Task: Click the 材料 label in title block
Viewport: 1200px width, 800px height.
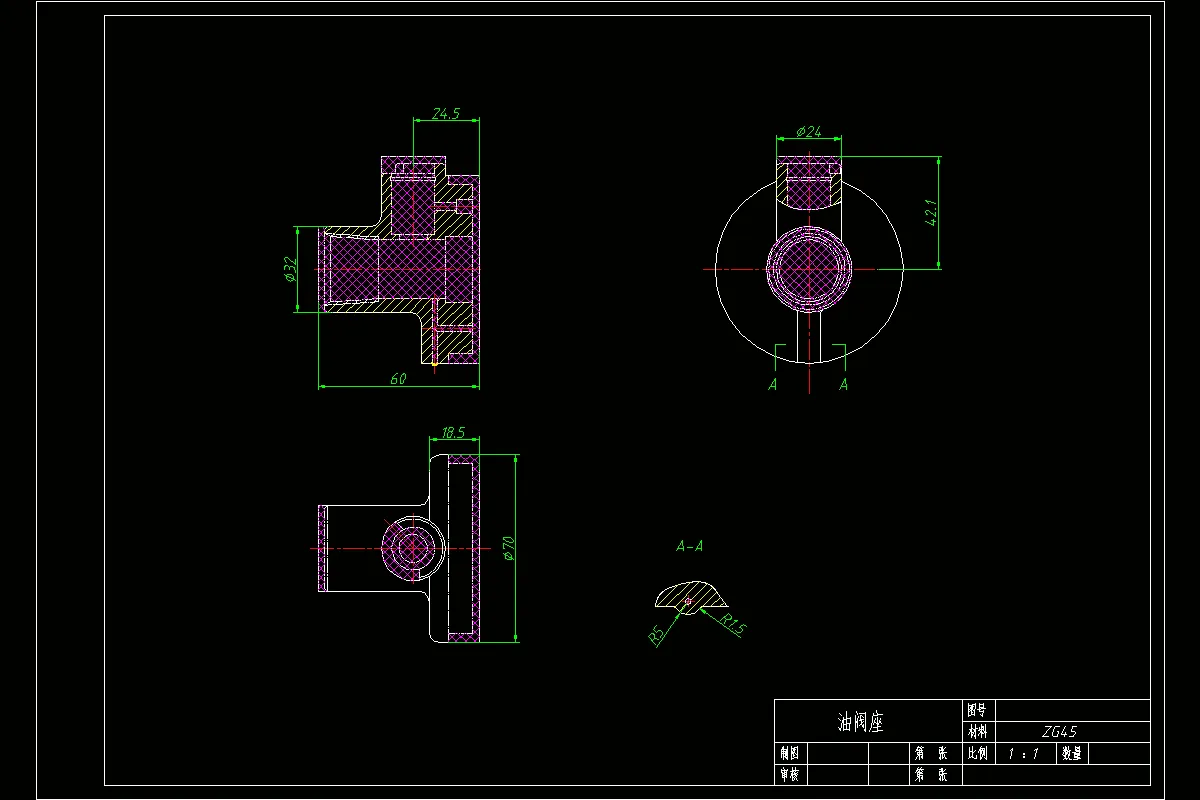Action: (977, 732)
